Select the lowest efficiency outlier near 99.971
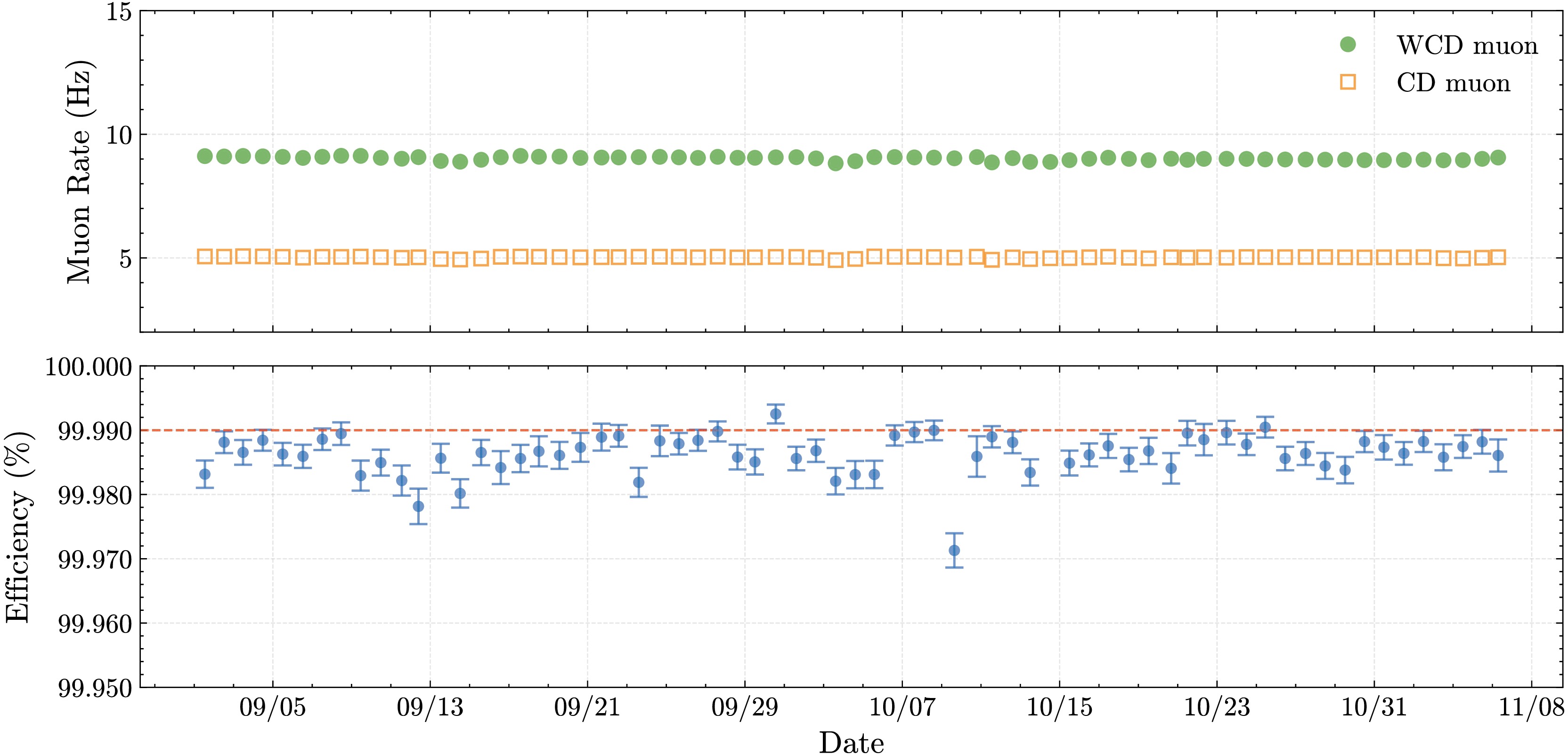This screenshot has width=1568, height=755. (954, 551)
